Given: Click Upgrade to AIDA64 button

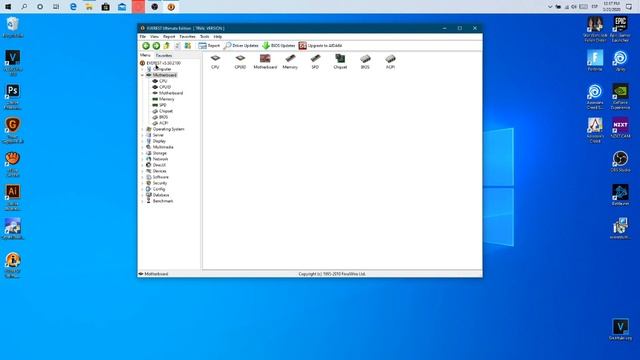Looking at the screenshot, I should click(x=320, y=46).
